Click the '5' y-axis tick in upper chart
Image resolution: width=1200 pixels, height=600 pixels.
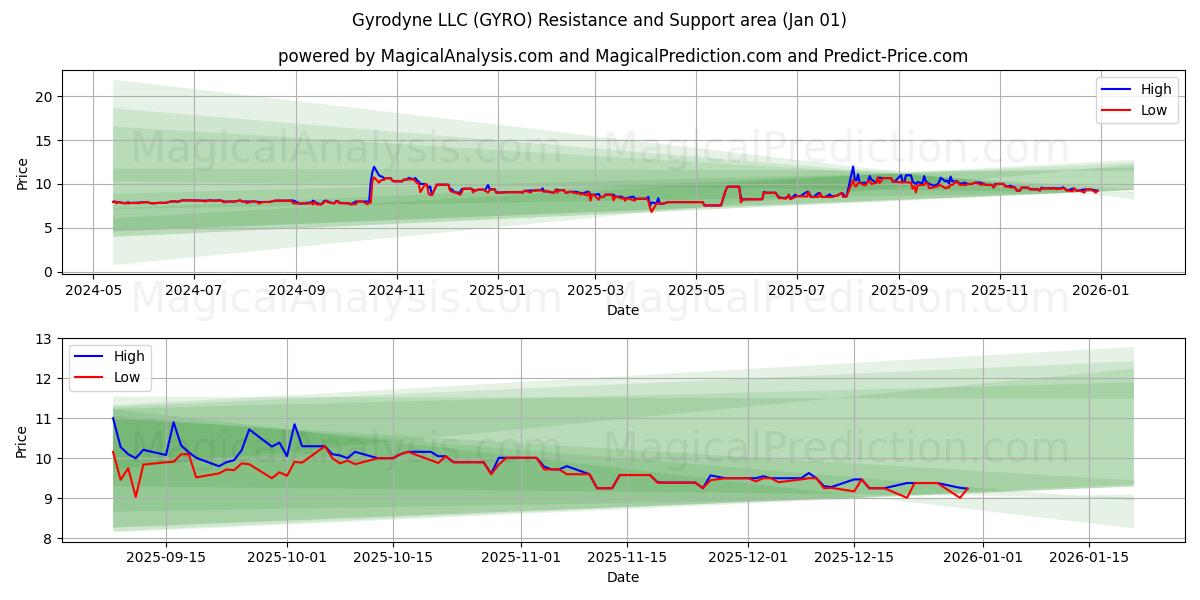pos(47,228)
